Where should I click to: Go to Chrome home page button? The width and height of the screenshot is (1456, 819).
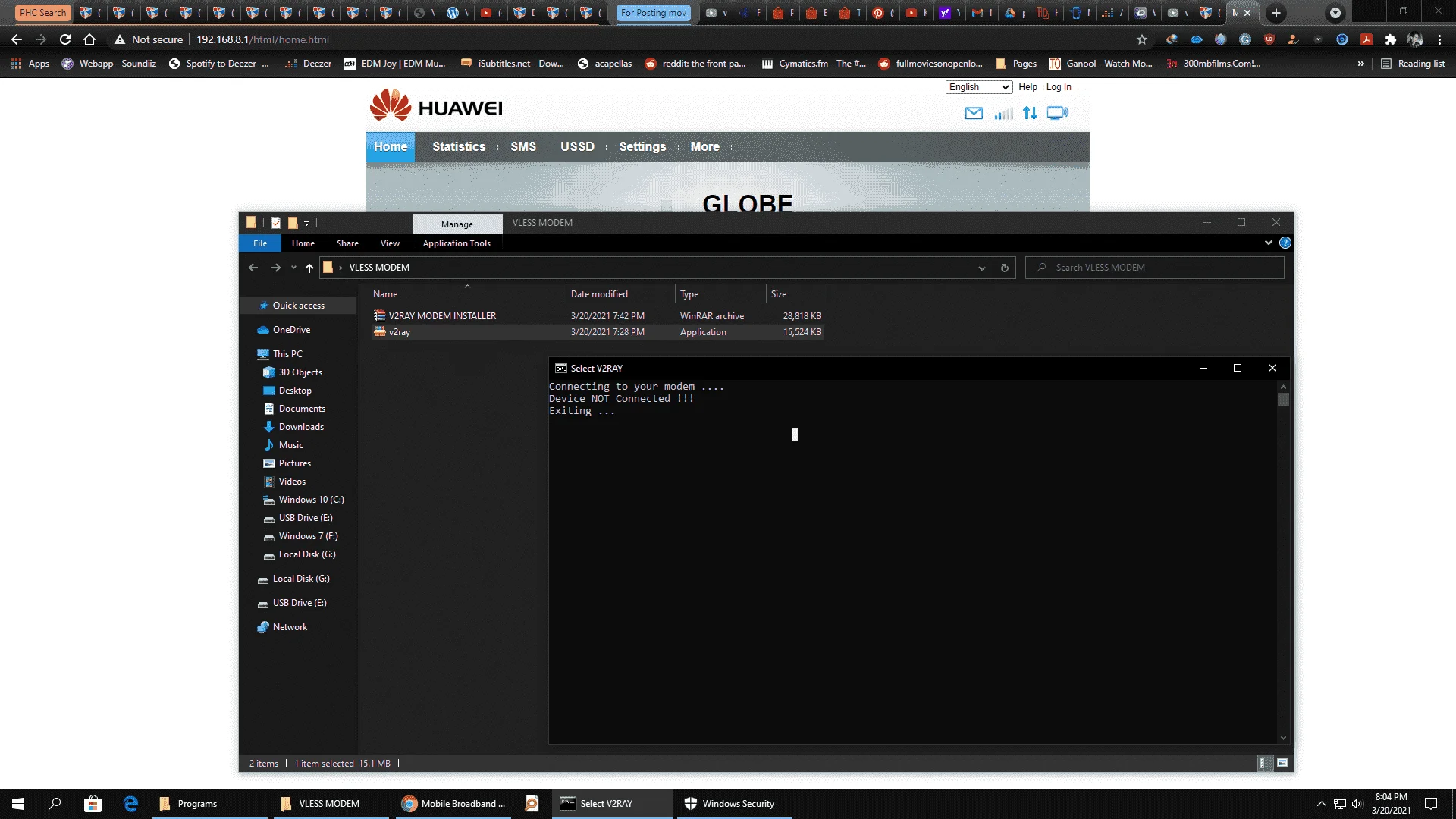coord(89,39)
